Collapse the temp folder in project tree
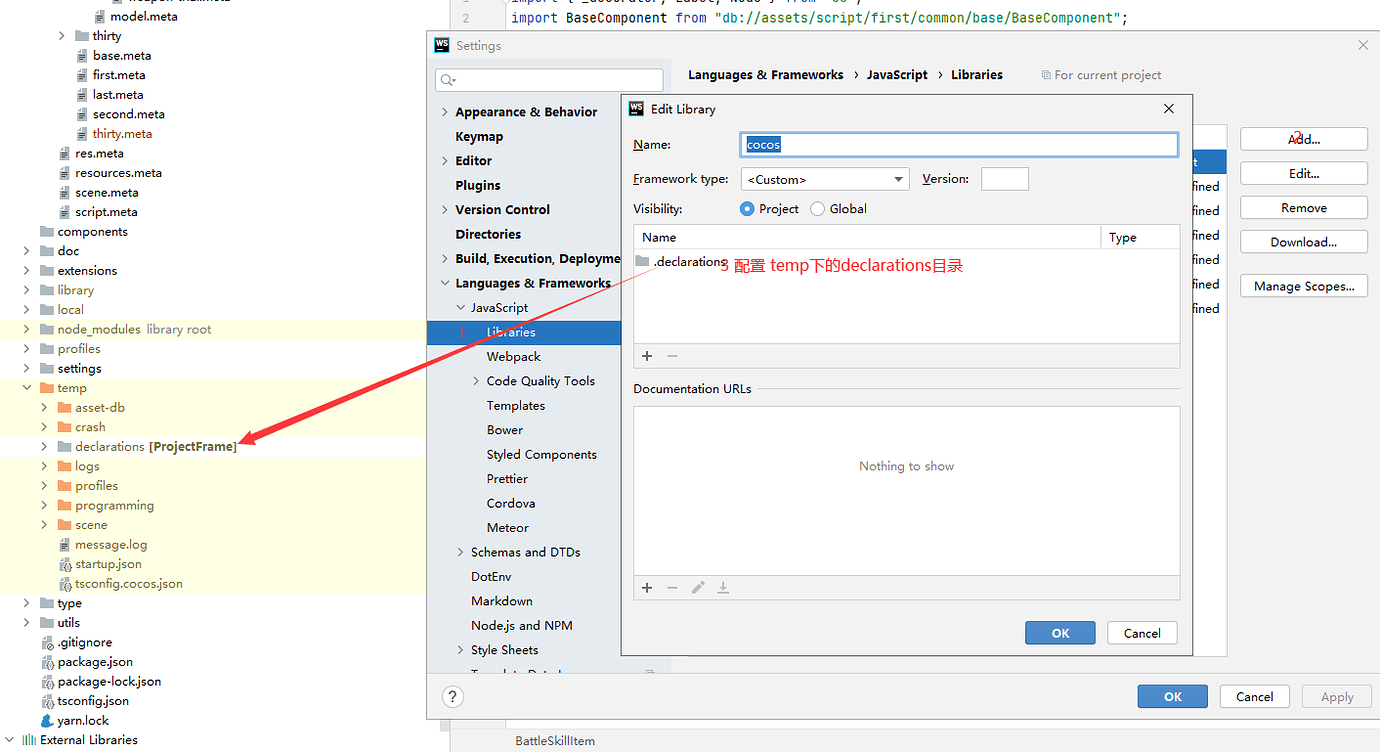This screenshot has height=752, width=1380. pos(25,387)
